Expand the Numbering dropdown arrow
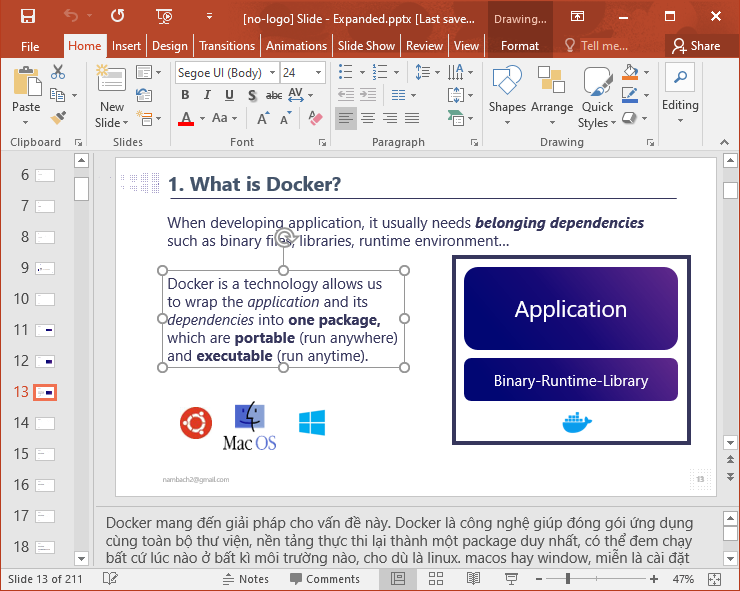The height and width of the screenshot is (591, 740). click(396, 72)
